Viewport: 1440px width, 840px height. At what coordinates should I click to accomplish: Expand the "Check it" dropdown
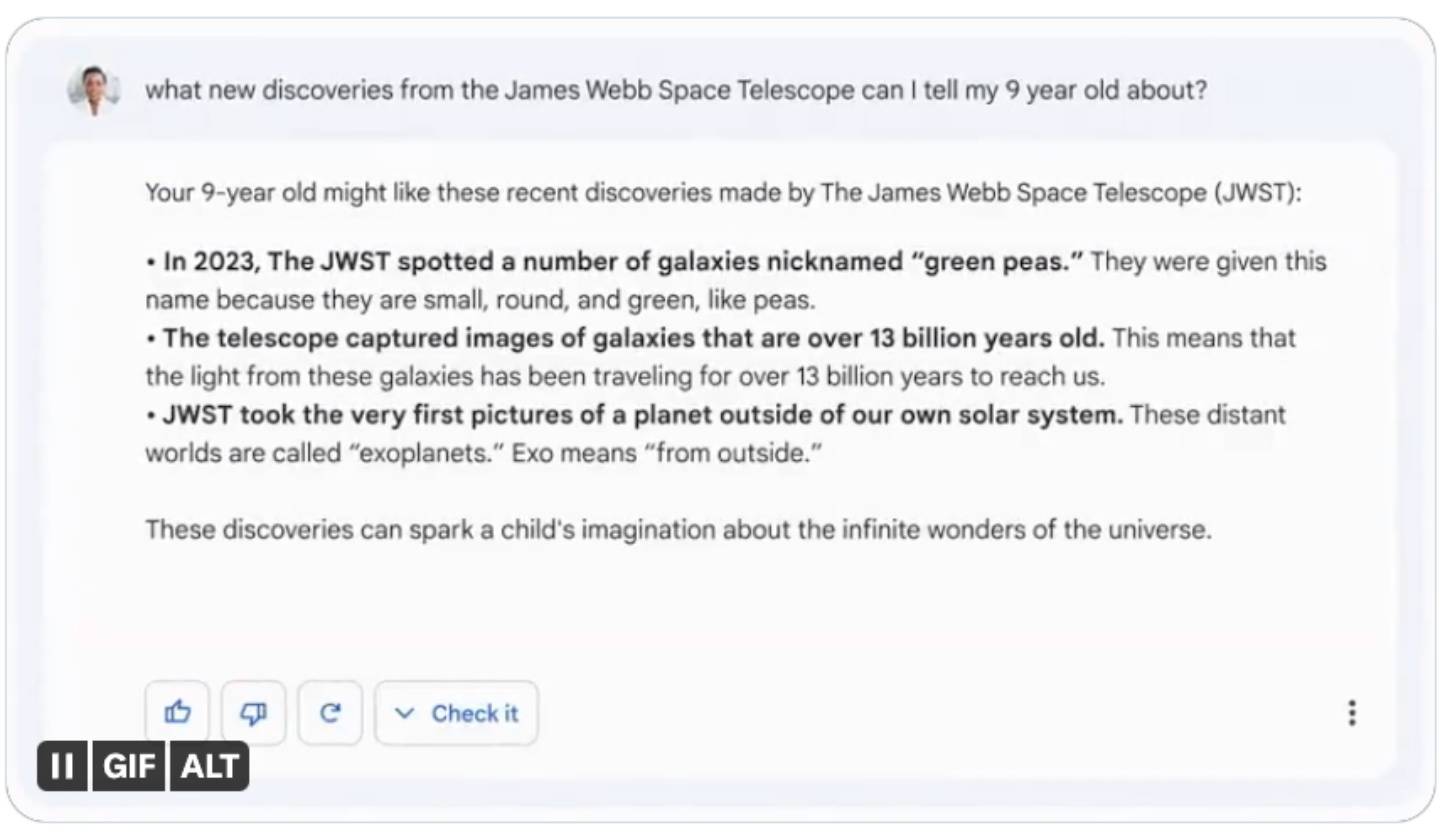point(456,713)
